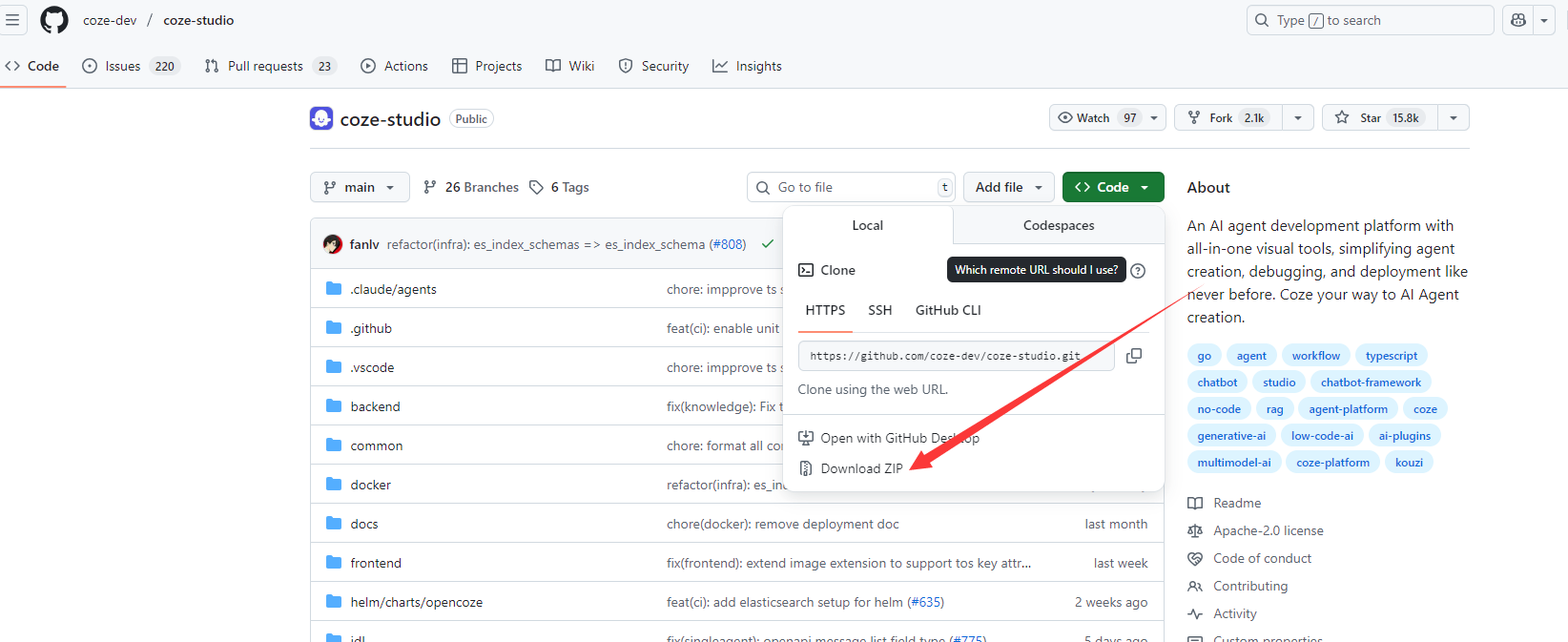Screen dimensions: 1568x642
Task: Expand the Watch notifications dropdown arrow
Action: point(1154,117)
